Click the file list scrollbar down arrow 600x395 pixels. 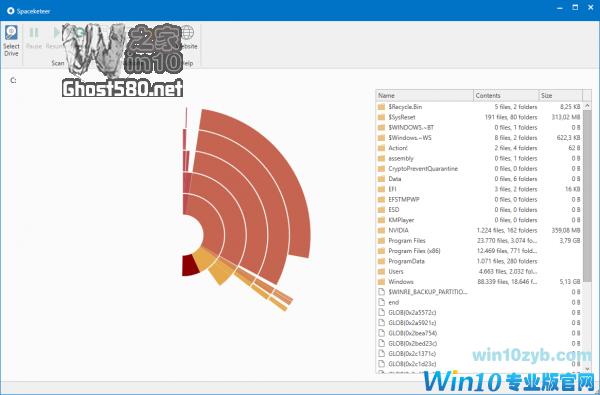[587, 369]
